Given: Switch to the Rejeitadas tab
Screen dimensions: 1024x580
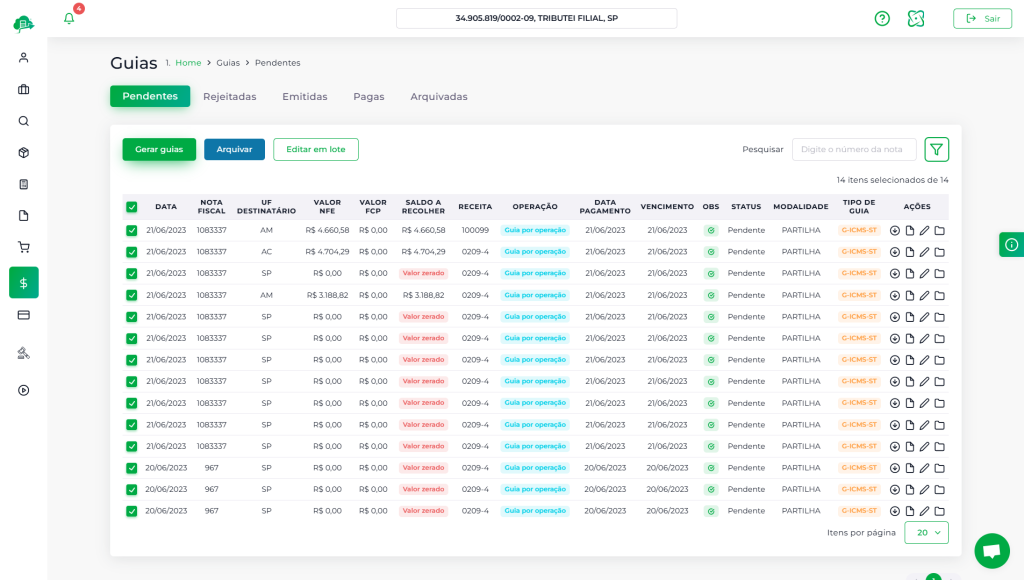Looking at the screenshot, I should point(229,96).
